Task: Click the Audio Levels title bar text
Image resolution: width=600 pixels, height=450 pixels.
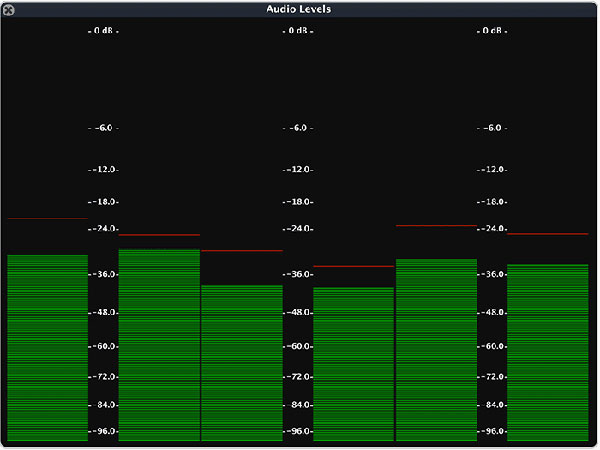Action: click(x=299, y=9)
